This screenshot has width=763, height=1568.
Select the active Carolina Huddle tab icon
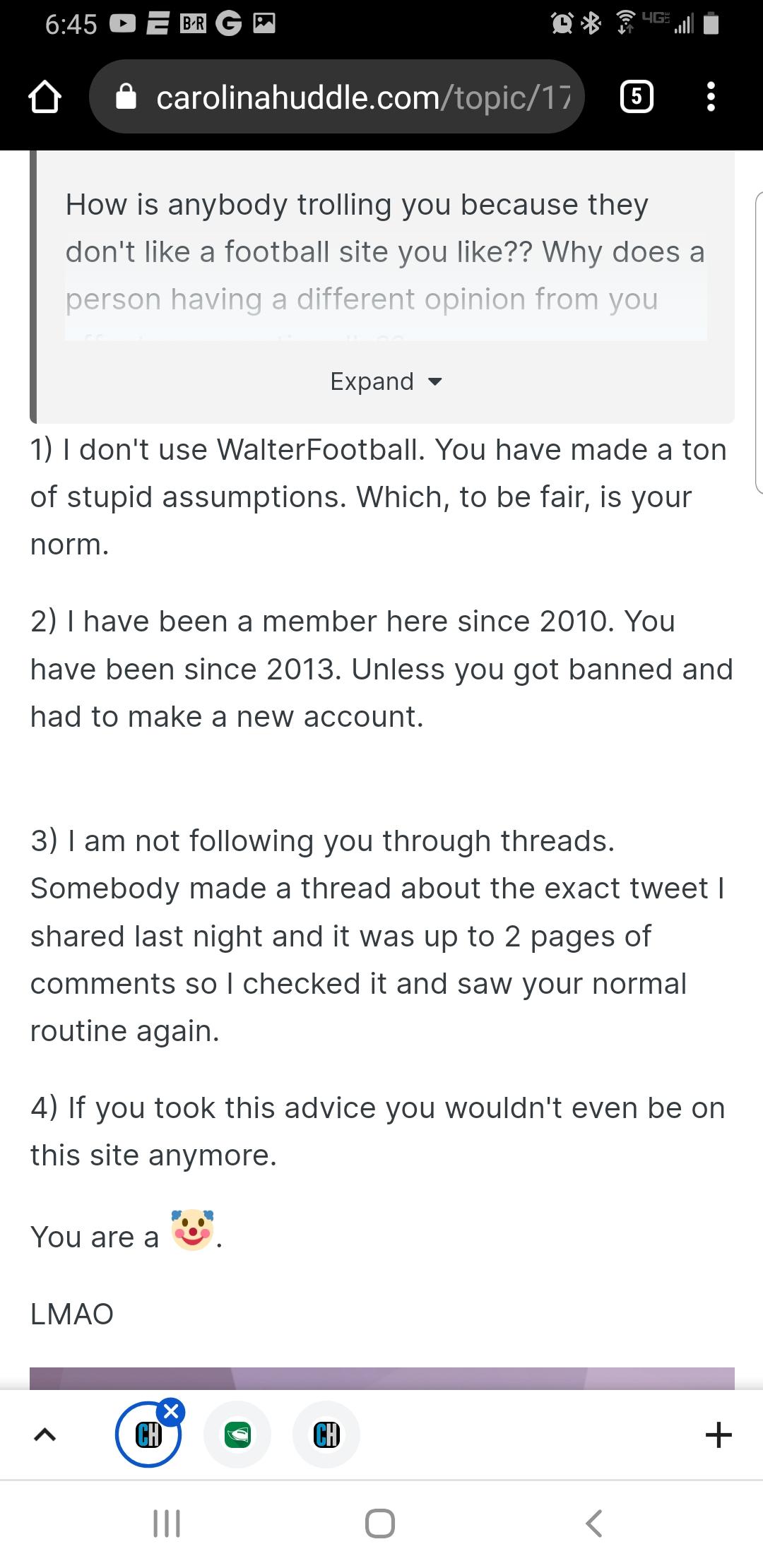pos(148,1435)
